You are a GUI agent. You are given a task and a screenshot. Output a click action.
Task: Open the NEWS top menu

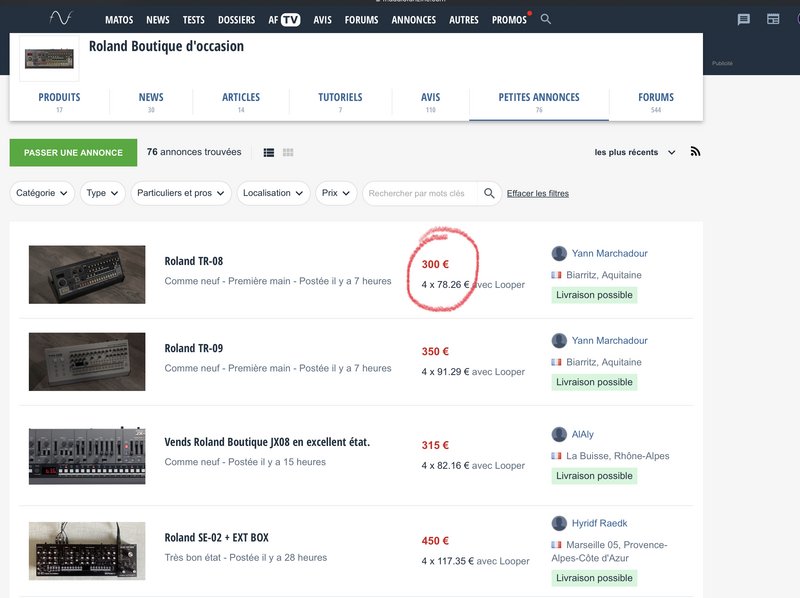pos(158,20)
